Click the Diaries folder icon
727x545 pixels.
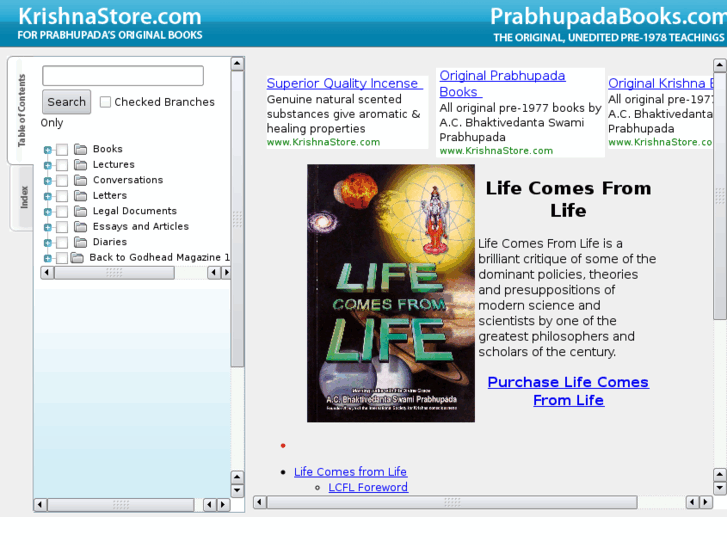click(x=81, y=242)
